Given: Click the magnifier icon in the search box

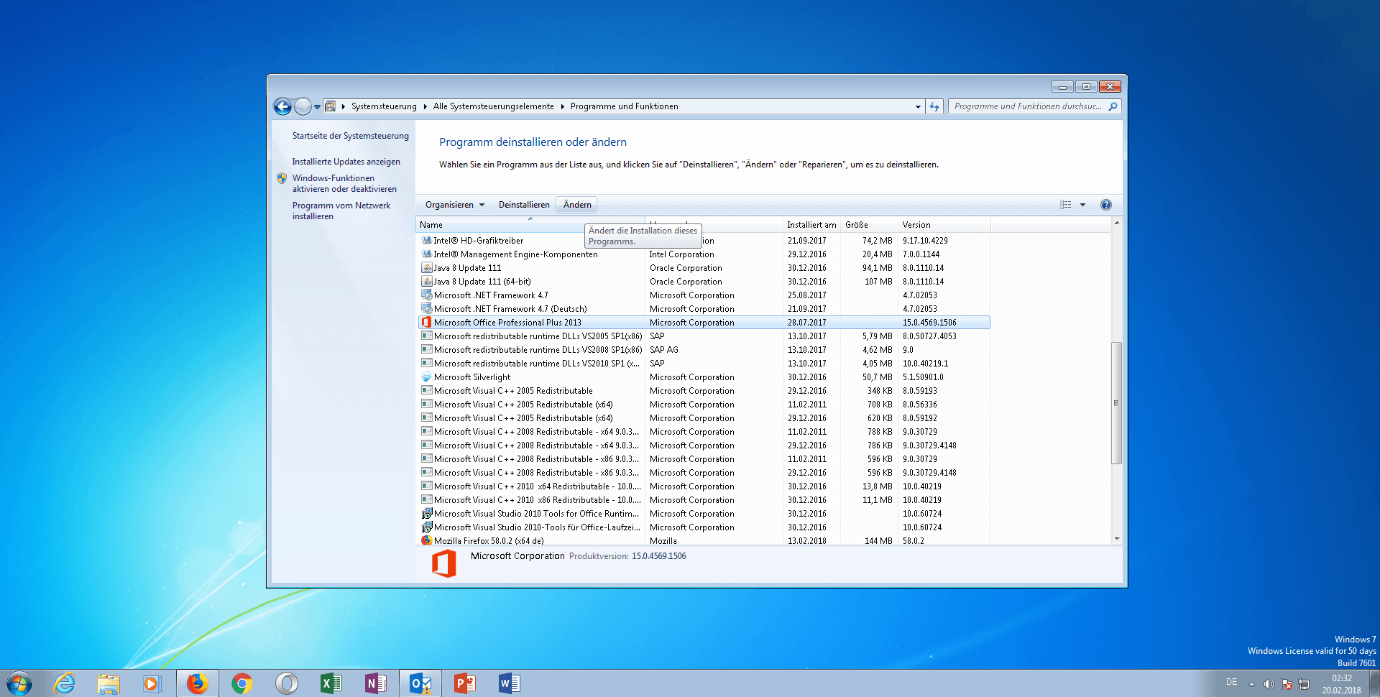Looking at the screenshot, I should click(1113, 106).
